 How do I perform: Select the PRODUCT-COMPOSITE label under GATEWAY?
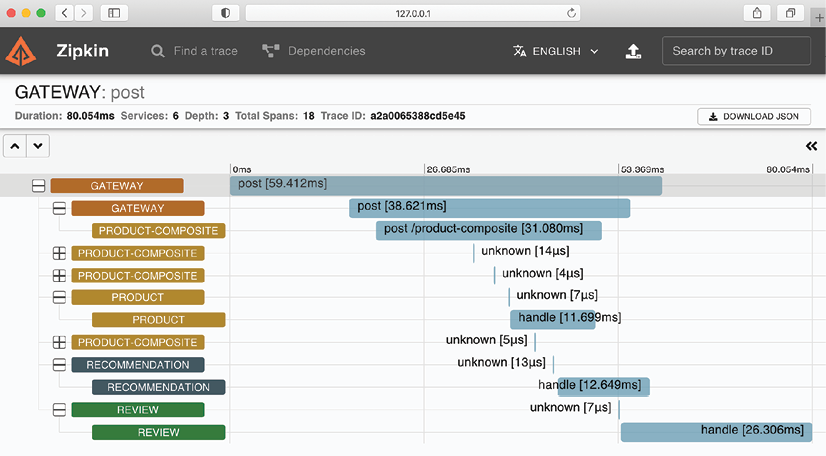pos(159,231)
